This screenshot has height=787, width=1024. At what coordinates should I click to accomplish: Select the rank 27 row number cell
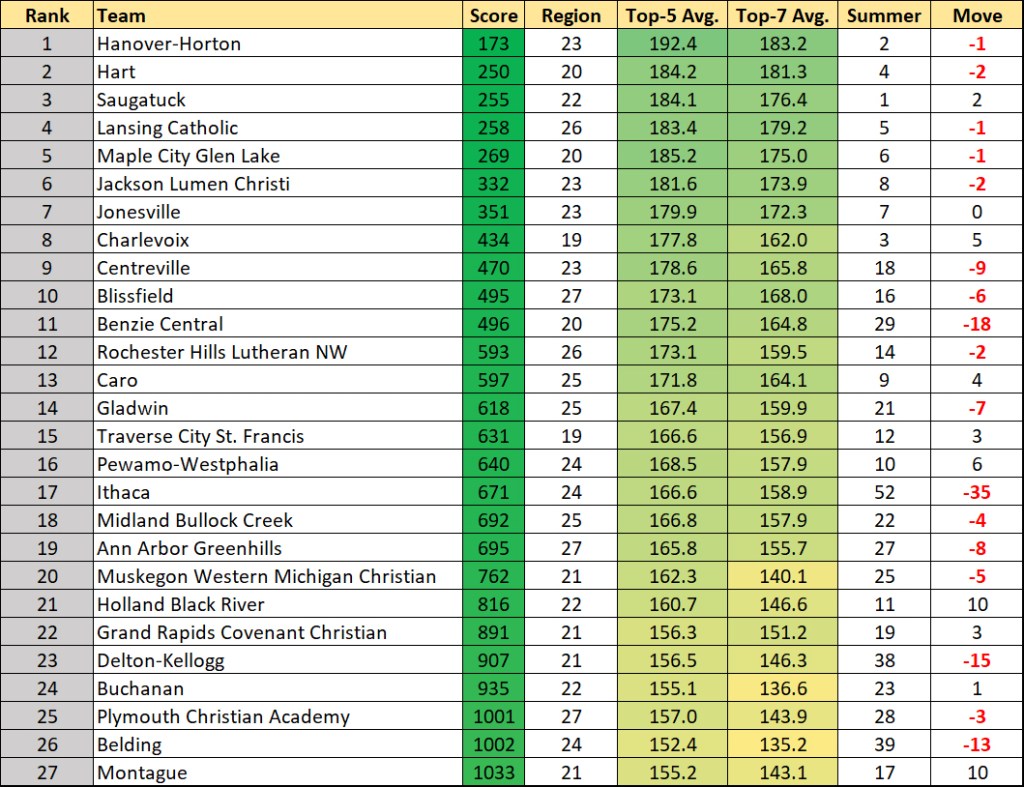coord(47,773)
